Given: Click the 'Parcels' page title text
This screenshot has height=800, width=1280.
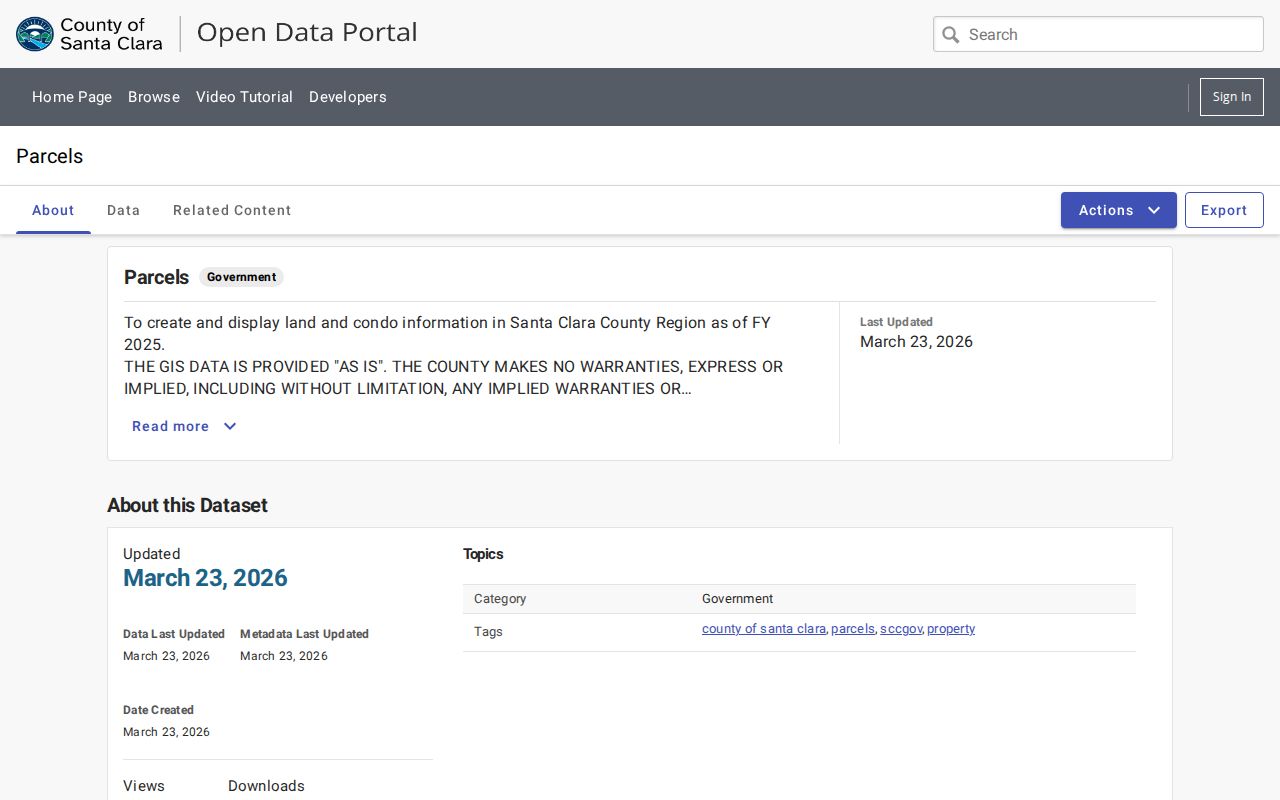Looking at the screenshot, I should click(x=49, y=156).
